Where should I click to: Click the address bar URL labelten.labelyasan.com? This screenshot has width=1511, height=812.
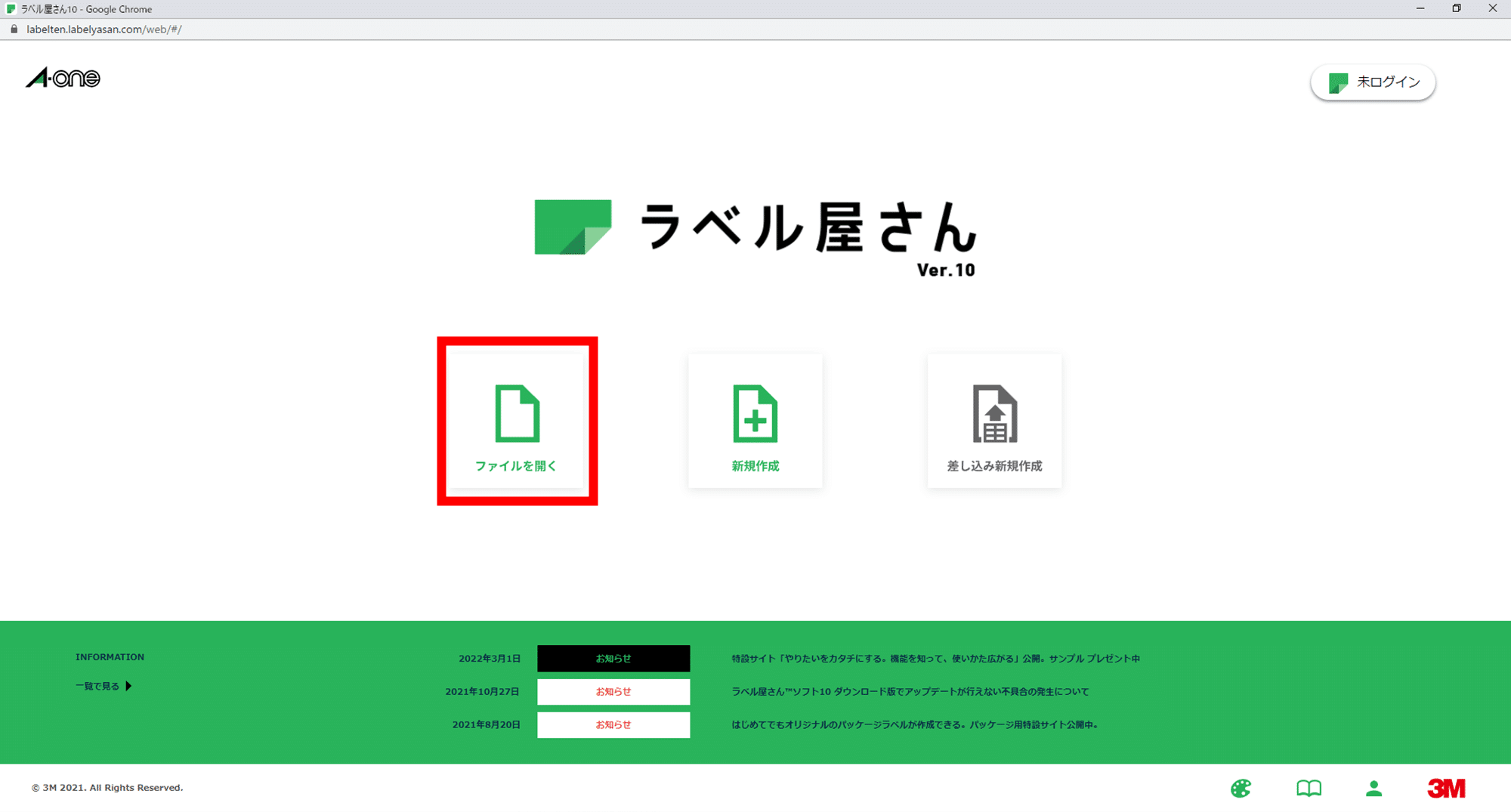click(104, 29)
